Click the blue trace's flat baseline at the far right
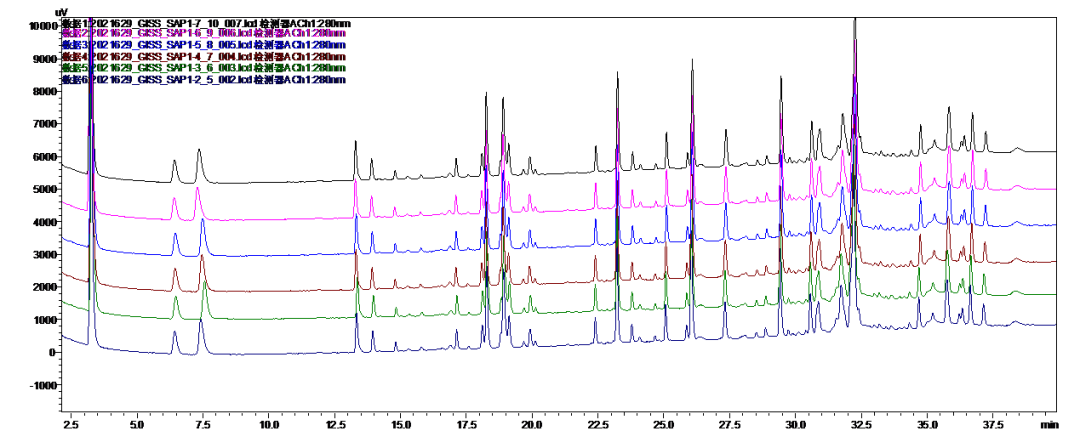This screenshot has height=431, width=1080. point(1040,225)
